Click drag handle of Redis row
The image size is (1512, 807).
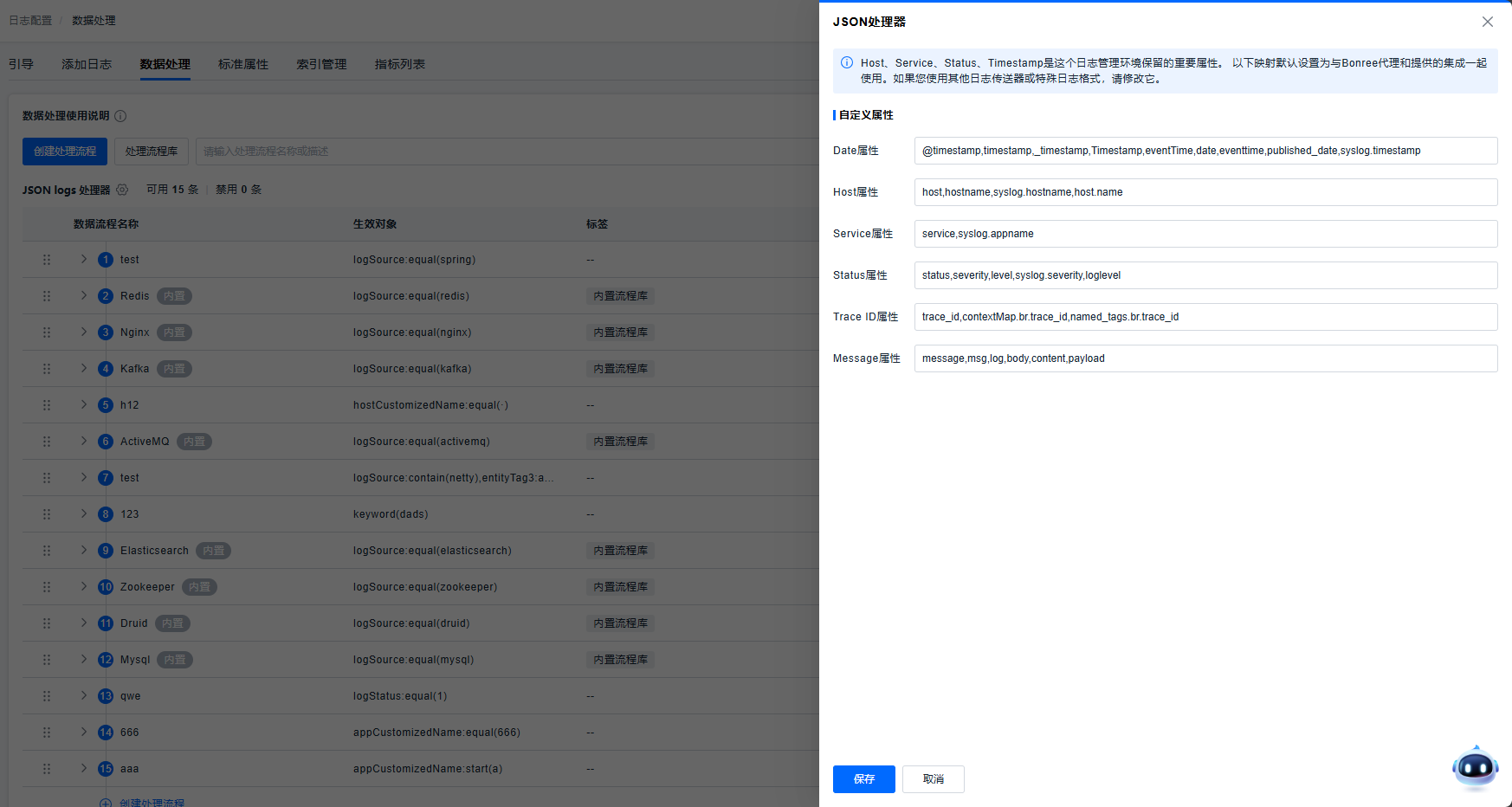point(47,296)
